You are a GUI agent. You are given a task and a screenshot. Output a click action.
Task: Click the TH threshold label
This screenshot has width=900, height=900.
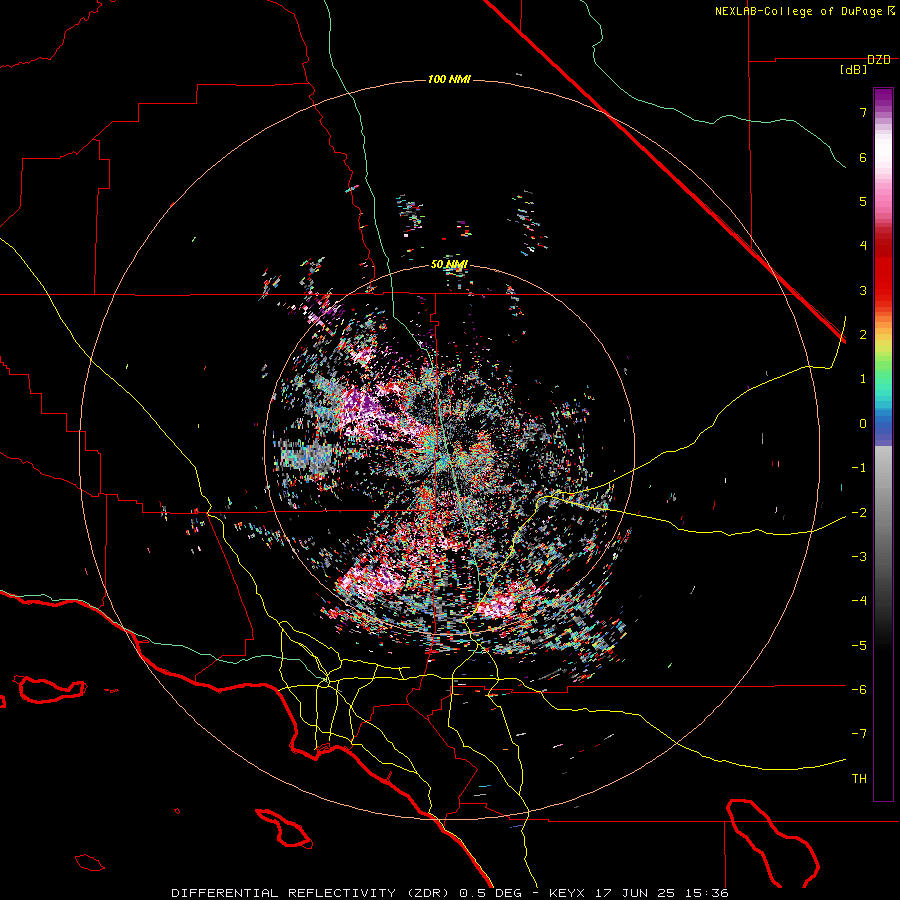[859, 779]
